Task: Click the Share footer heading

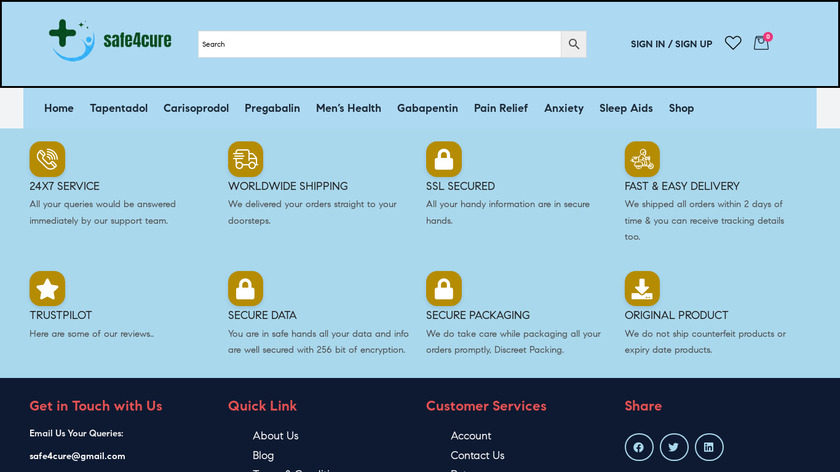Action: pos(643,406)
